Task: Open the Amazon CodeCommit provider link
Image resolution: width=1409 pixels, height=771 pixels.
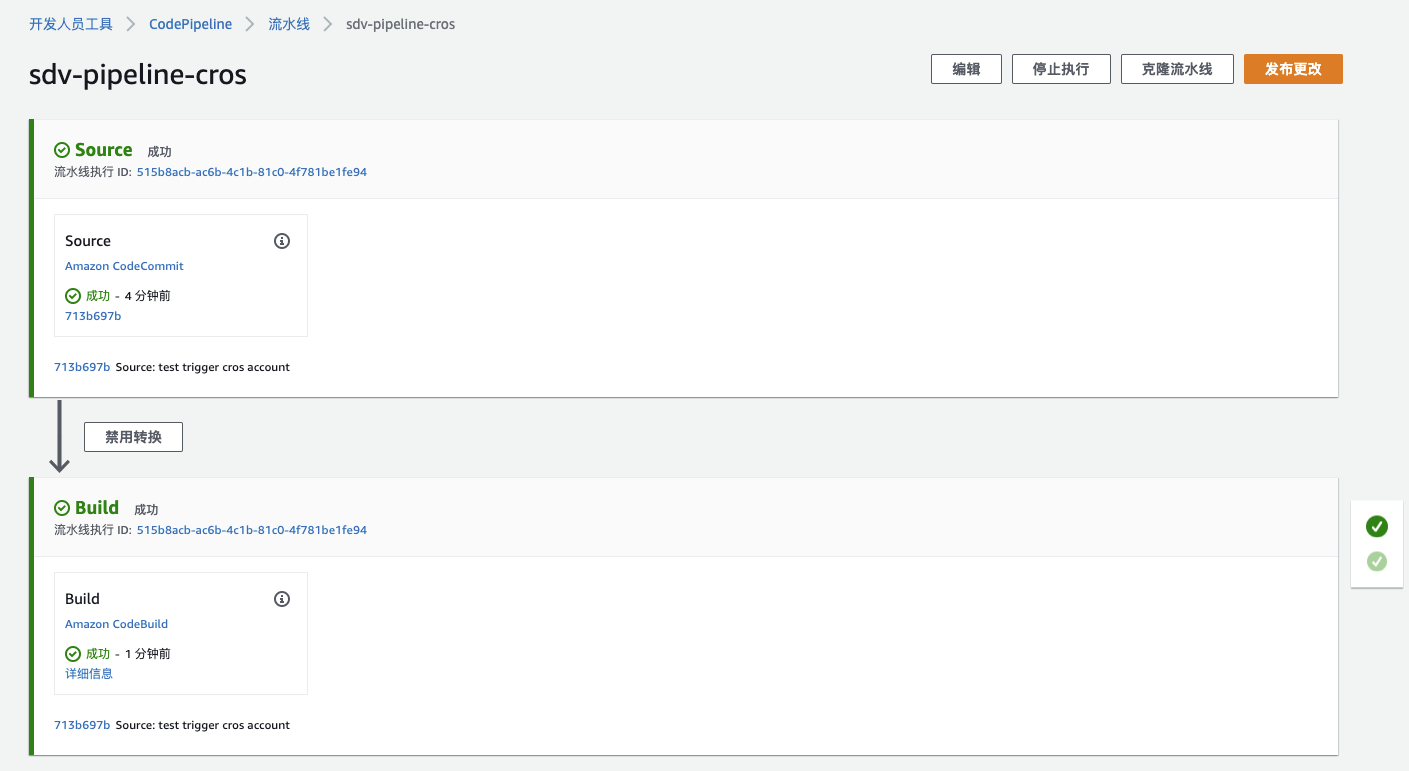Action: pyautogui.click(x=124, y=266)
